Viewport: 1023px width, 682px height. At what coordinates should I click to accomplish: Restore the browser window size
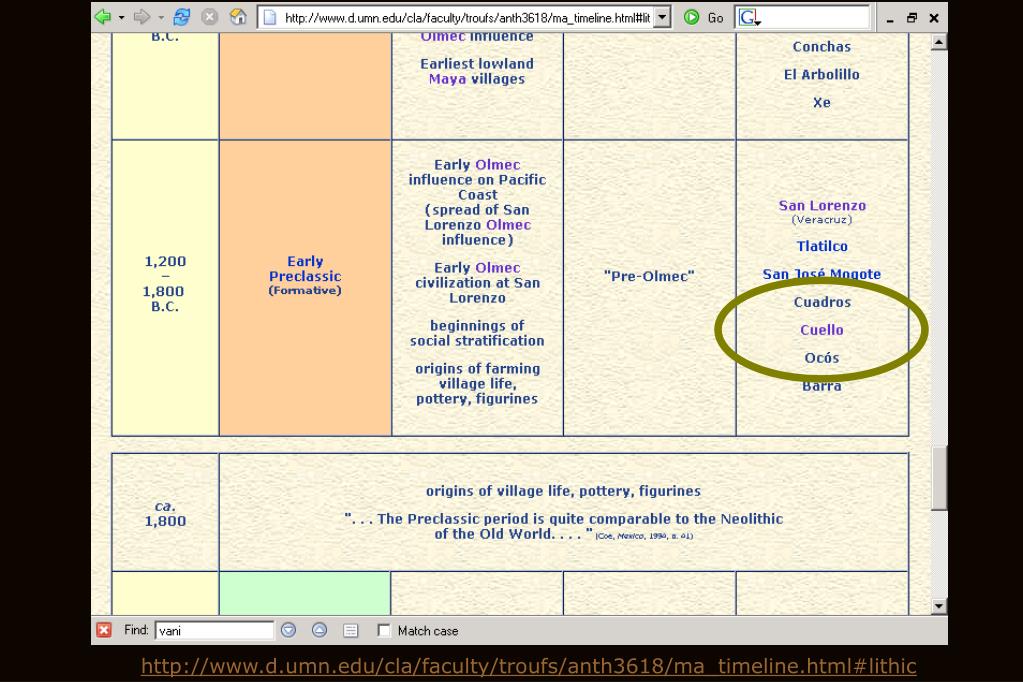pyautogui.click(x=912, y=18)
